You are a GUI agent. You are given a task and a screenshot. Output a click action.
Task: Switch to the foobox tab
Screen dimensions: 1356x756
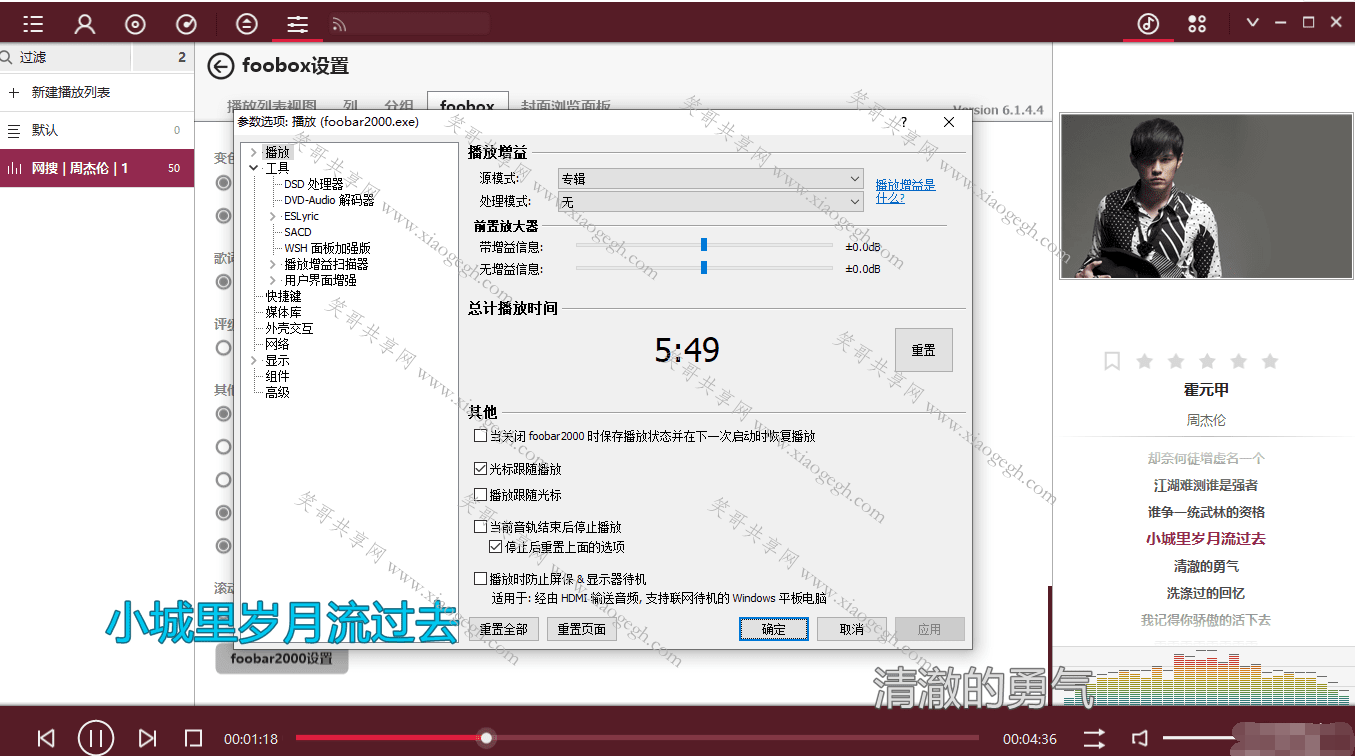click(x=467, y=103)
